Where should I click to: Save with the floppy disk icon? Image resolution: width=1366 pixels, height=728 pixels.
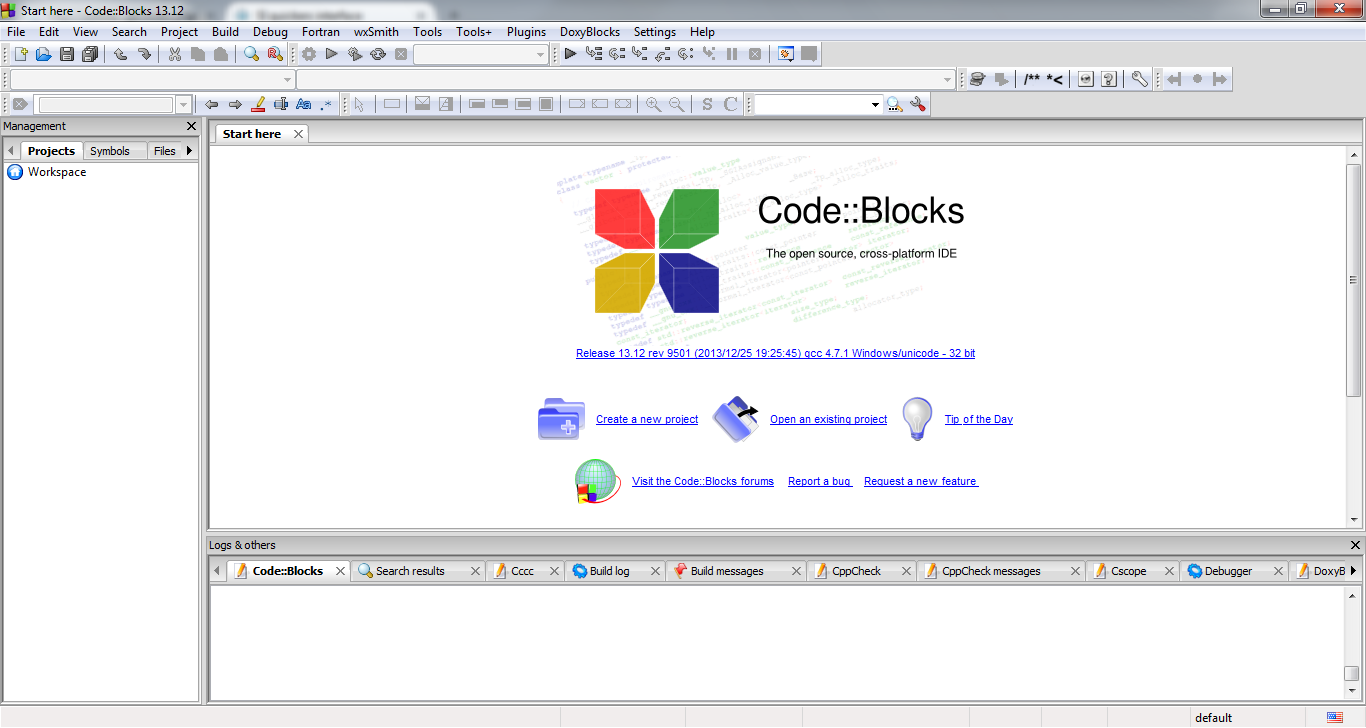click(67, 54)
